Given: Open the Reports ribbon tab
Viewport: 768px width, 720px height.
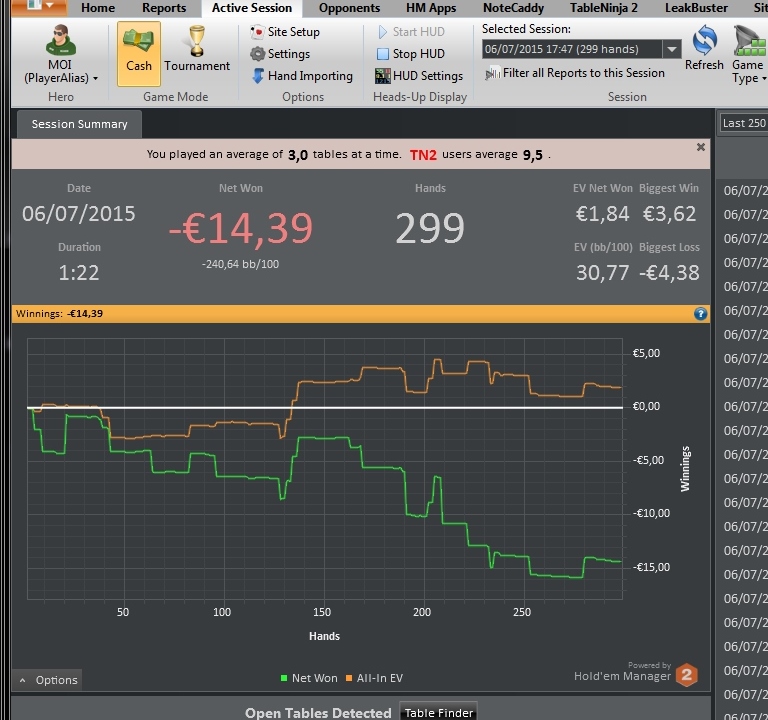Looking at the screenshot, I should [164, 8].
